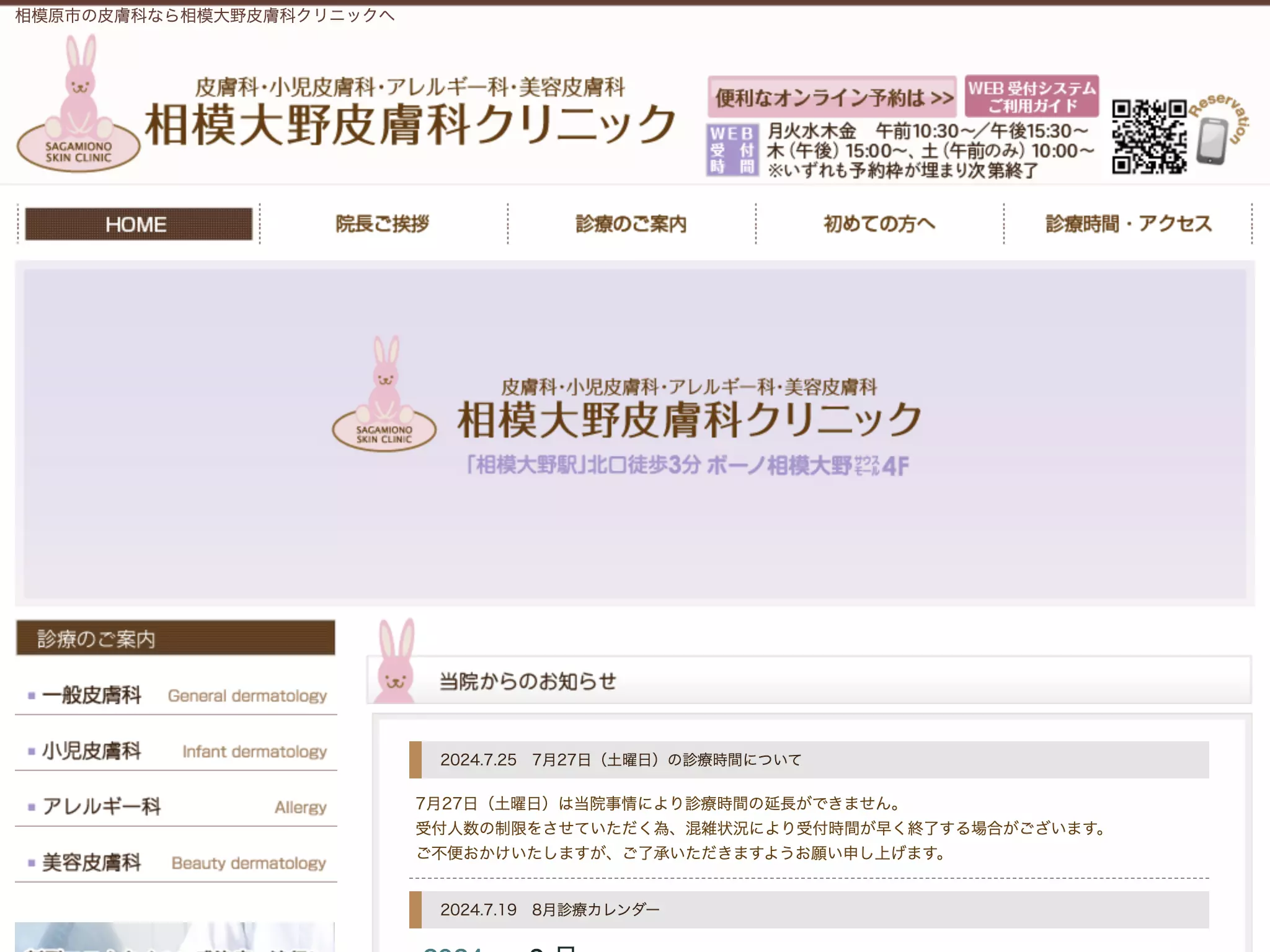The image size is (1270, 952).
Task: Select the HOME navigation tab
Action: click(138, 224)
